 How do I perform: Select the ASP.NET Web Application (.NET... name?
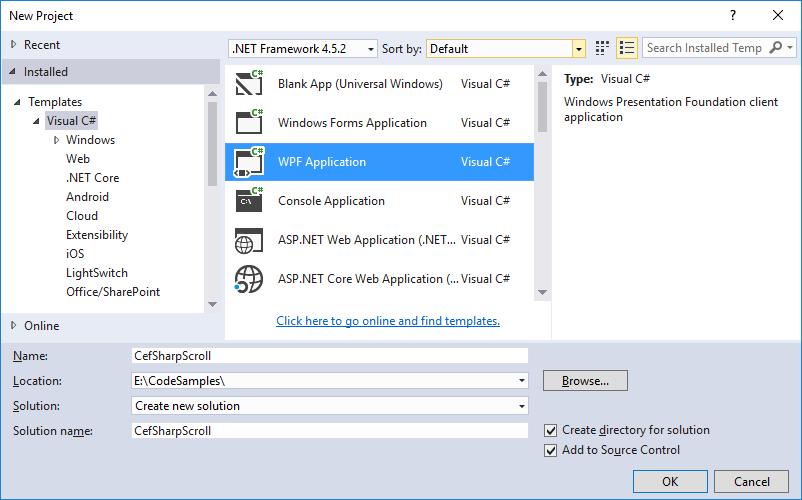pyautogui.click(x=367, y=240)
